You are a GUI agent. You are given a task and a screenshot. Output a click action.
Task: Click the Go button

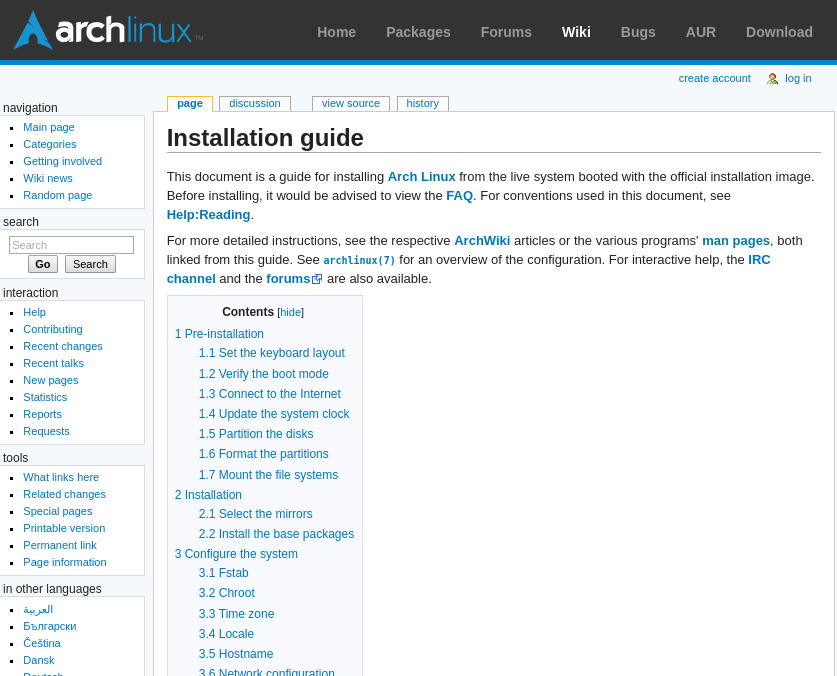coord(43,264)
